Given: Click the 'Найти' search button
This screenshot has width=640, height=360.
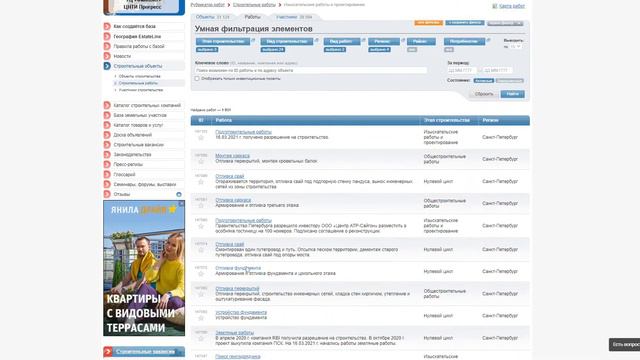Looking at the screenshot, I should pyautogui.click(x=513, y=94).
